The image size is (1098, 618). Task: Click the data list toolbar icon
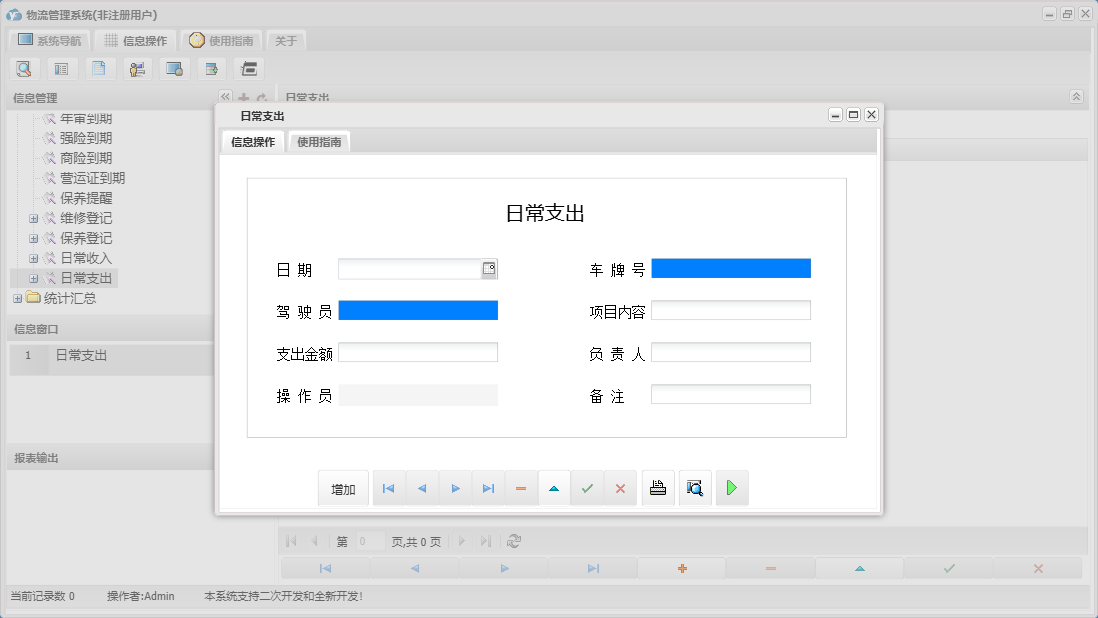click(x=62, y=68)
